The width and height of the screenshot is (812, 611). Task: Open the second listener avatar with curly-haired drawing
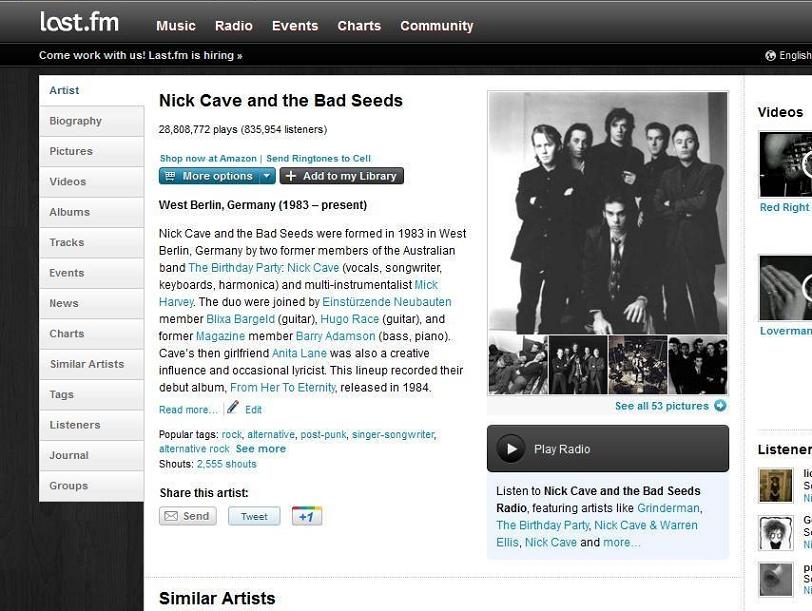[775, 532]
